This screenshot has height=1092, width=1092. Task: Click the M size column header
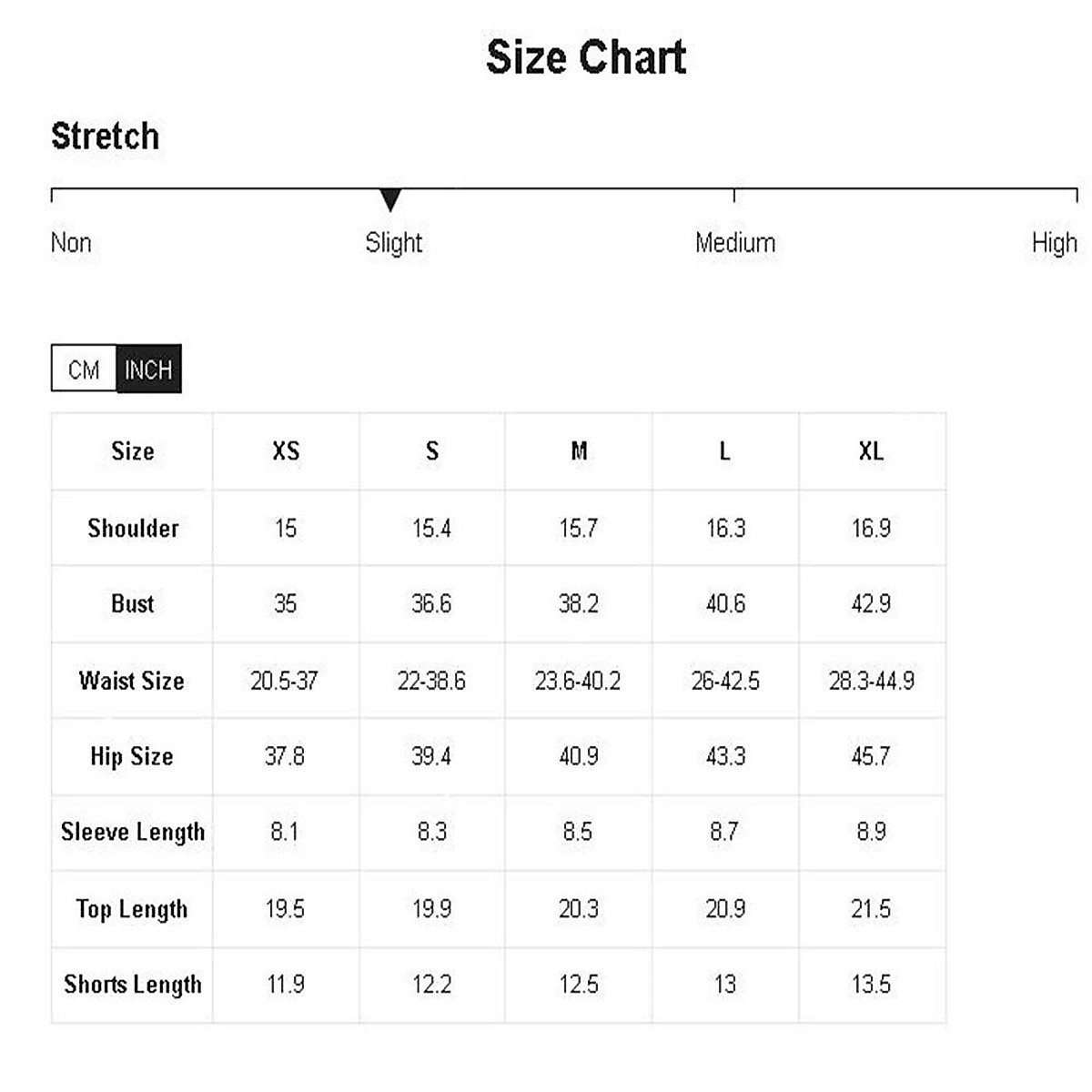pyautogui.click(x=579, y=451)
